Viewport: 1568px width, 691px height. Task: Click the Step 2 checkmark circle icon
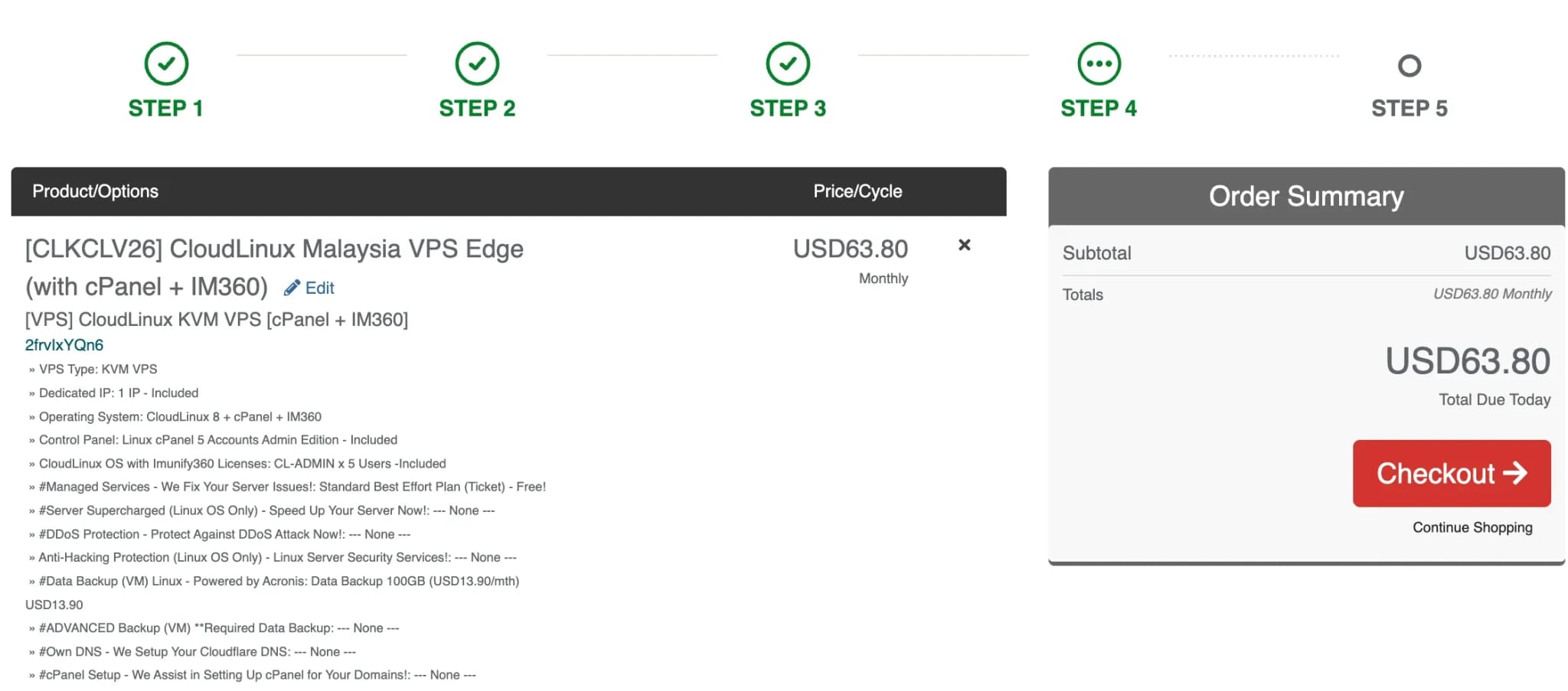click(x=477, y=64)
